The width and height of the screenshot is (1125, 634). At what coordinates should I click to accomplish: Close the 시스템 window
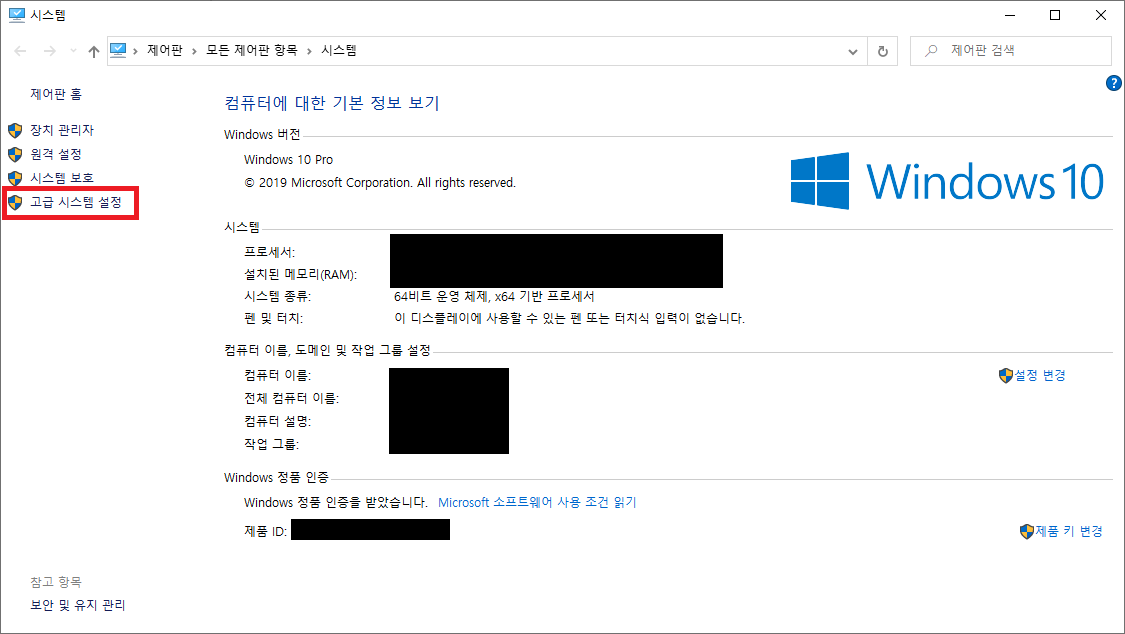tap(1101, 15)
